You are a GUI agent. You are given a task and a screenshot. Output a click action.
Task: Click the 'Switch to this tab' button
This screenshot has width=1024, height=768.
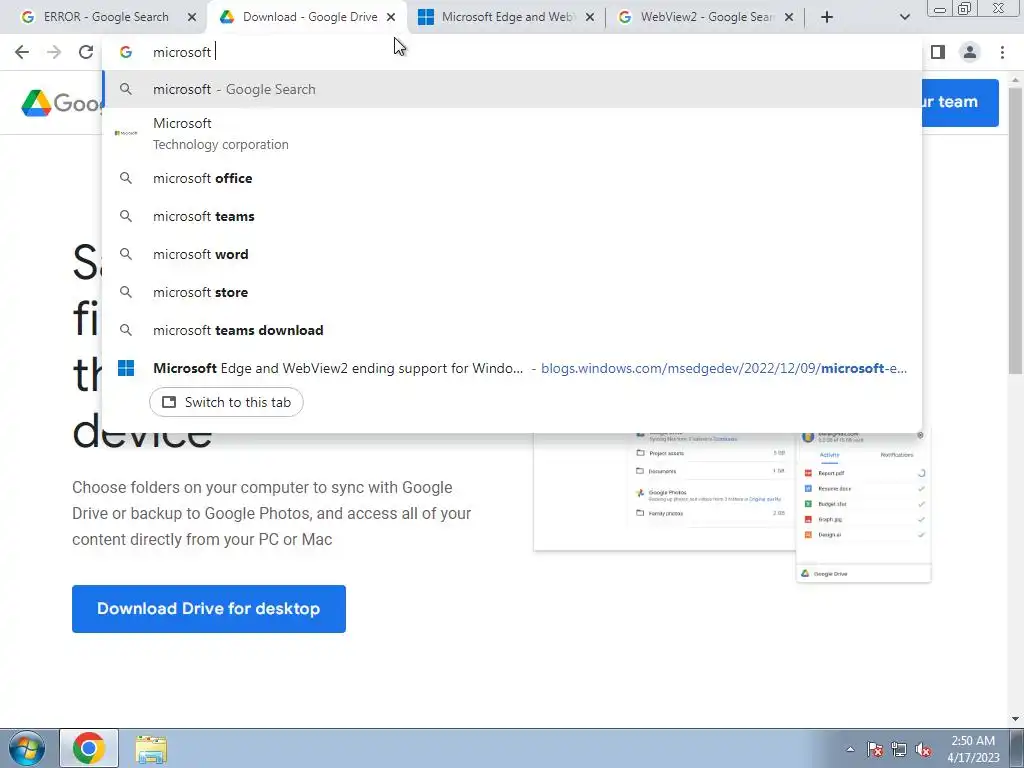tap(226, 402)
